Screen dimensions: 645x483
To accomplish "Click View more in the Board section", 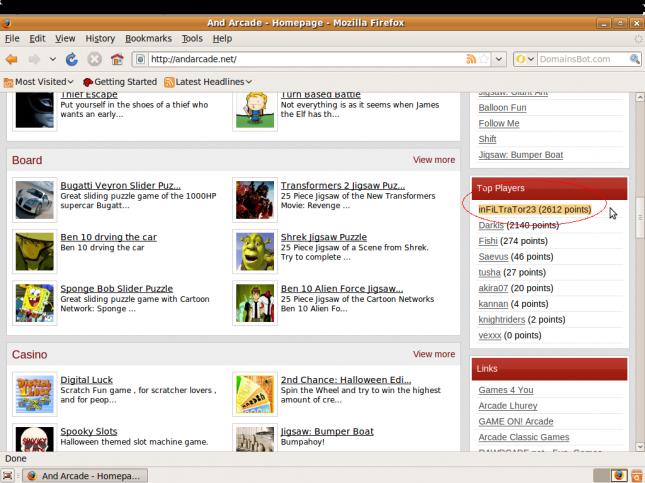I will [x=434, y=160].
